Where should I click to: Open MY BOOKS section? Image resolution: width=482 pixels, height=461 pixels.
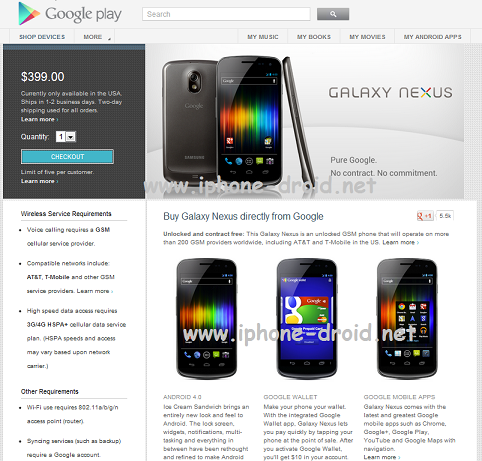[x=314, y=37]
